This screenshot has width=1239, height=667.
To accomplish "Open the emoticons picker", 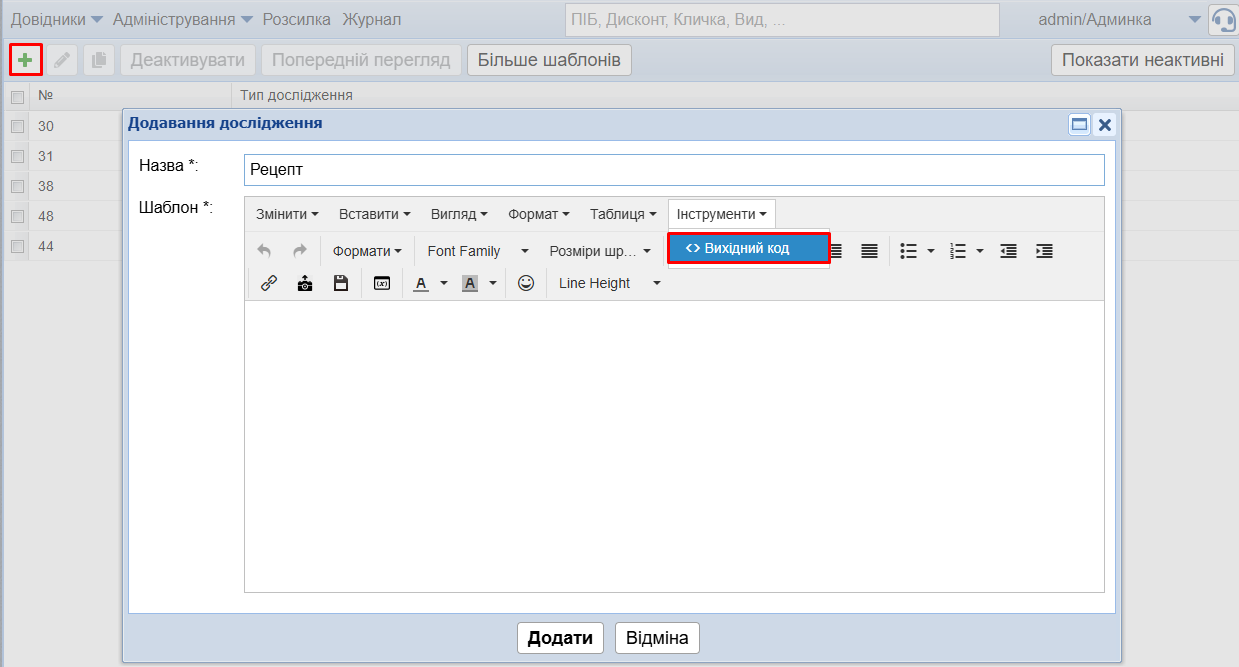I will [526, 283].
